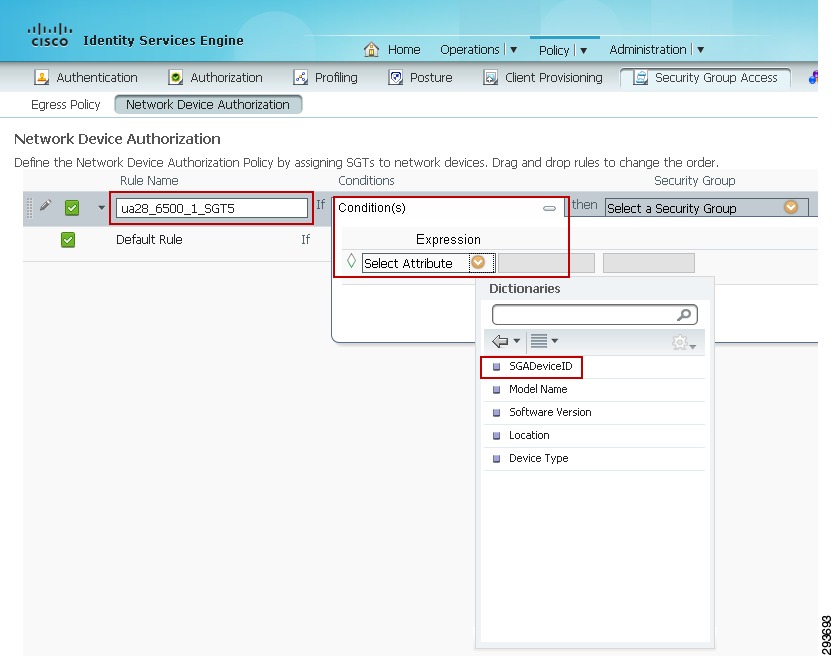The image size is (832, 656).
Task: Click the Home house icon
Action: pos(371,49)
